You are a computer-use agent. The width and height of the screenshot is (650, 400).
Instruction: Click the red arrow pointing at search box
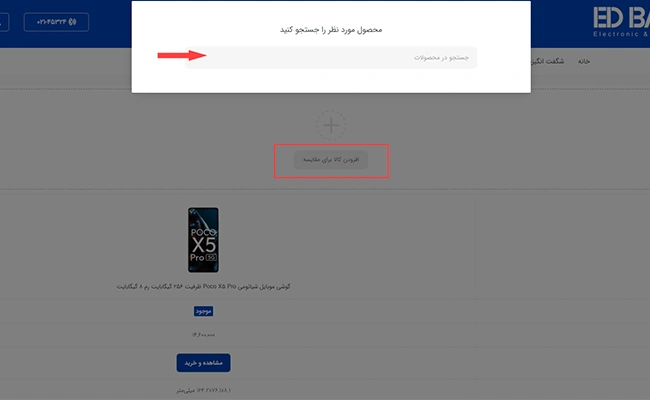[x=182, y=55]
